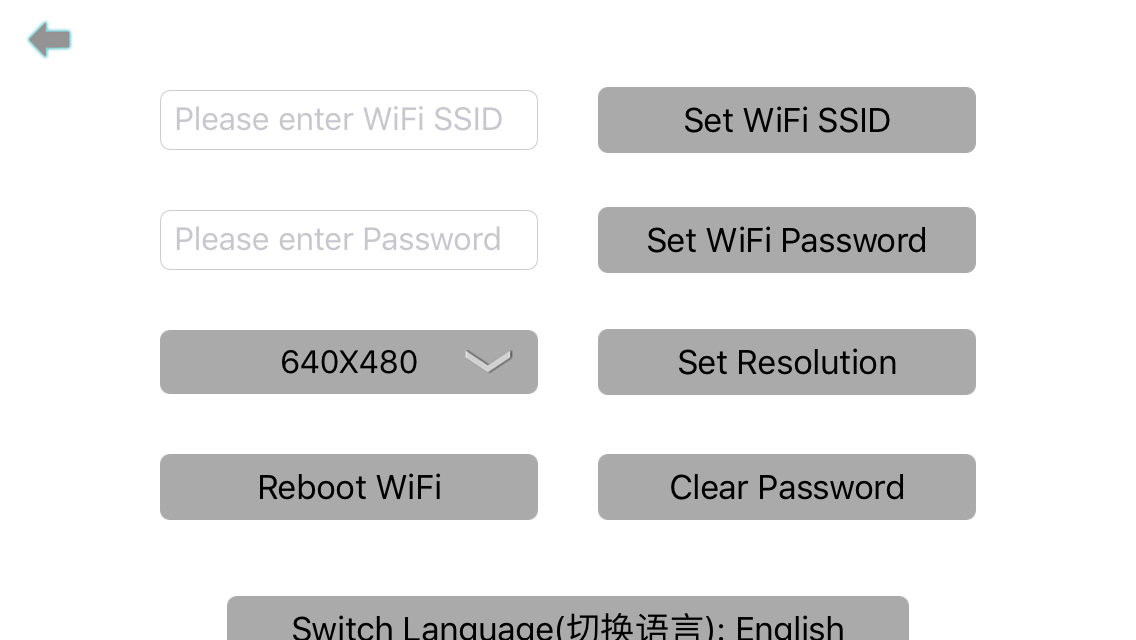Click the "640X480" text in resolution selector
The image size is (1136, 640).
[x=349, y=362]
